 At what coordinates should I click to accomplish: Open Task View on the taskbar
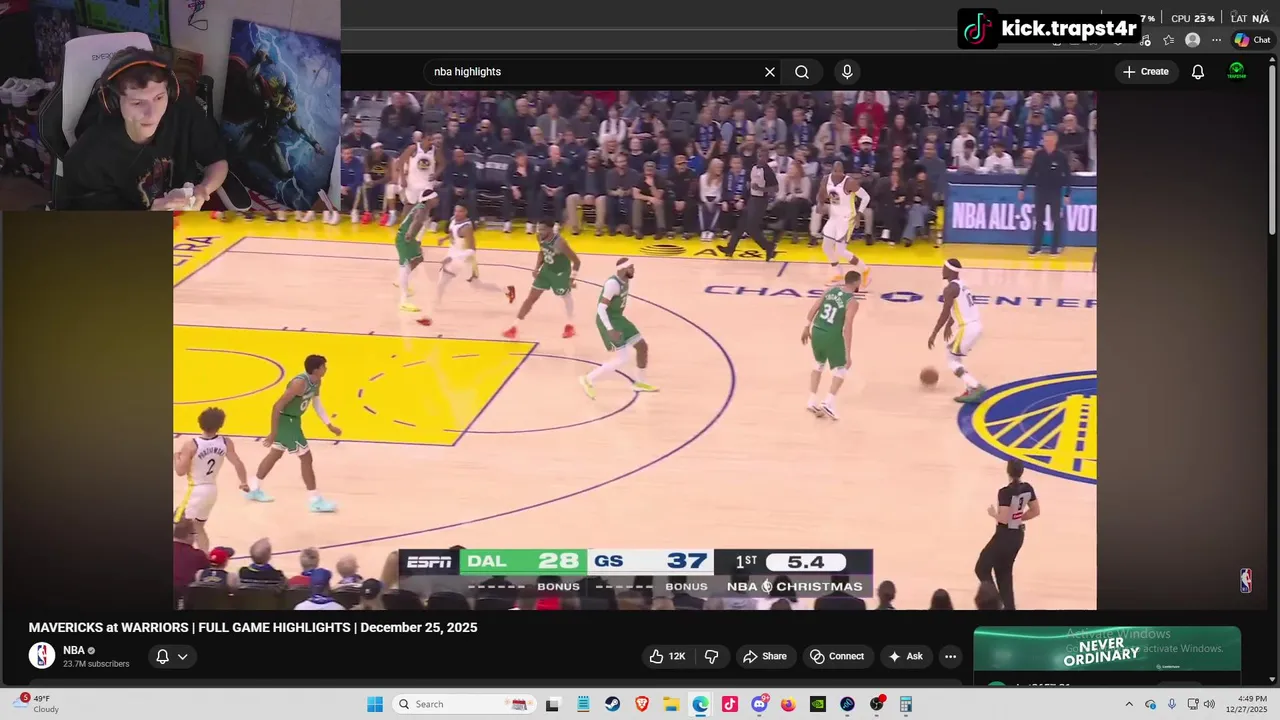pos(552,704)
